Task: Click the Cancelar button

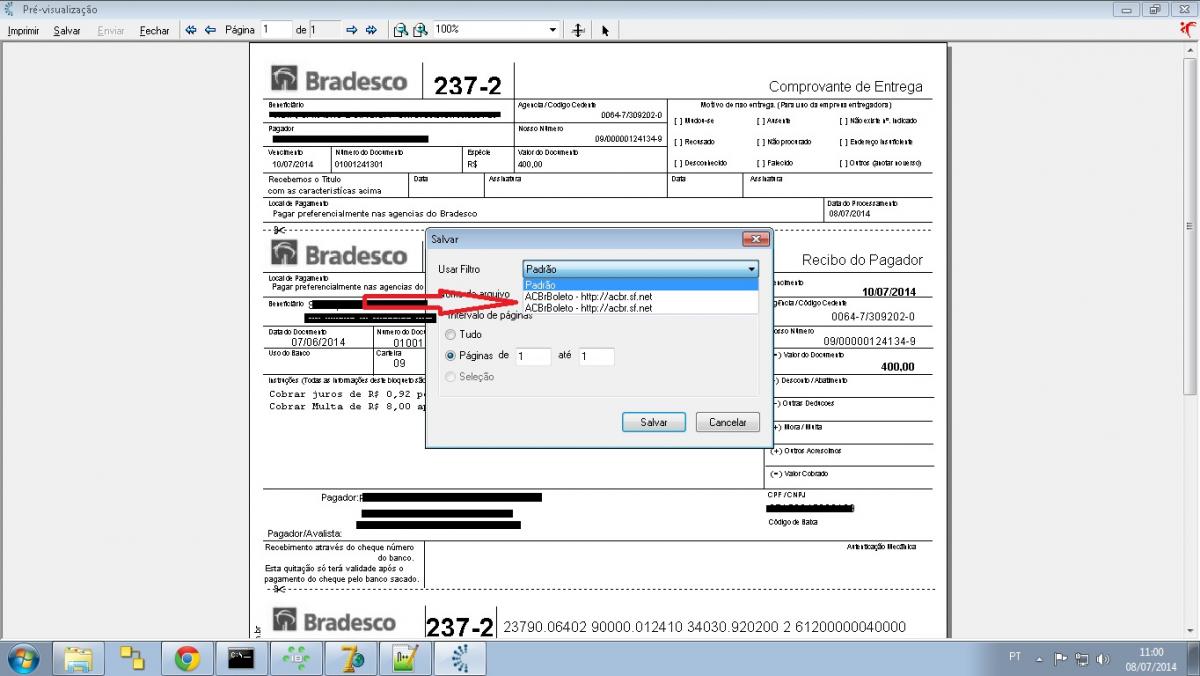Action: tap(728, 422)
